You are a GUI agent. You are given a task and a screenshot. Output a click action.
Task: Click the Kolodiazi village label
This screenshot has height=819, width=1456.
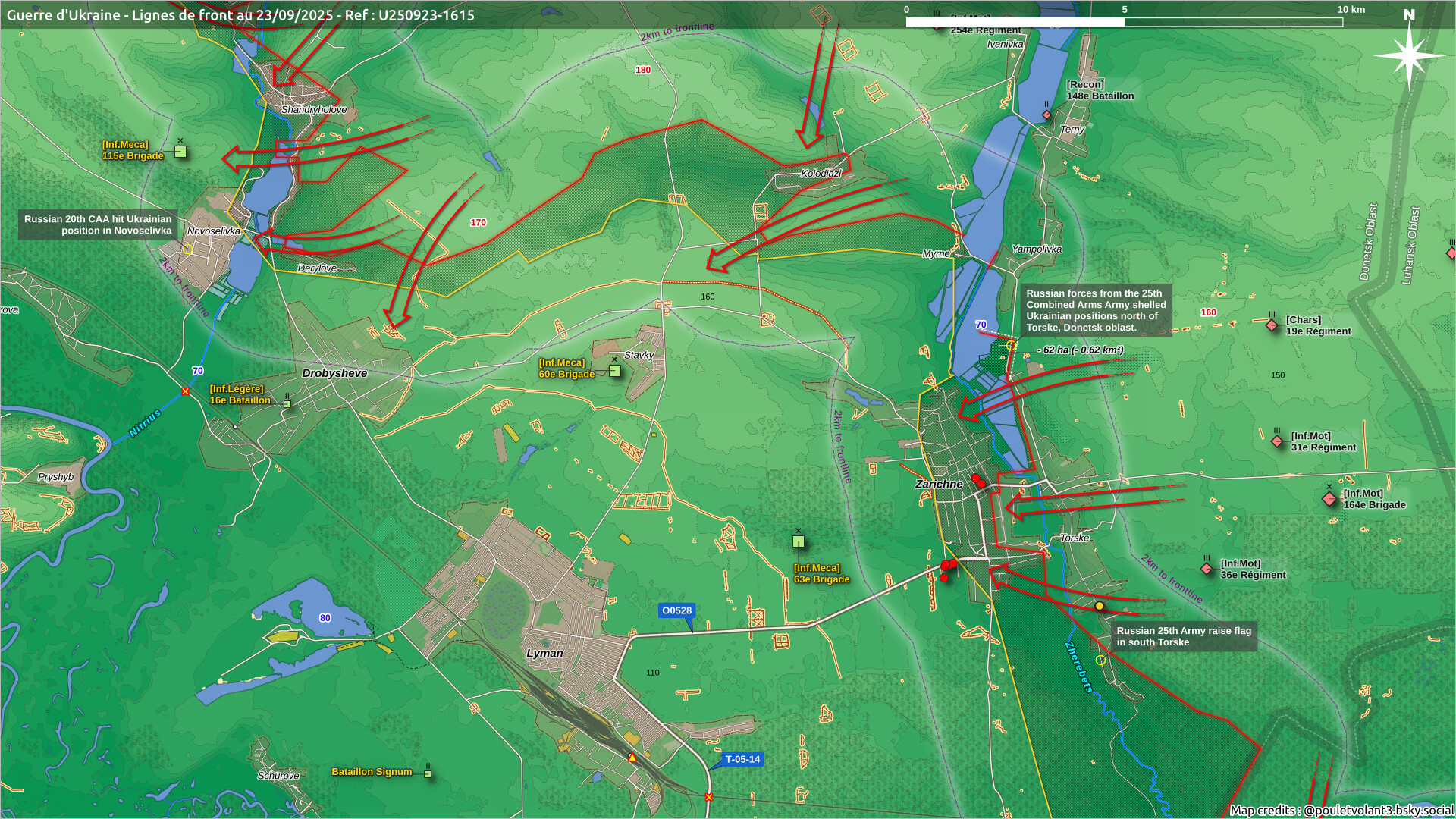click(x=821, y=173)
